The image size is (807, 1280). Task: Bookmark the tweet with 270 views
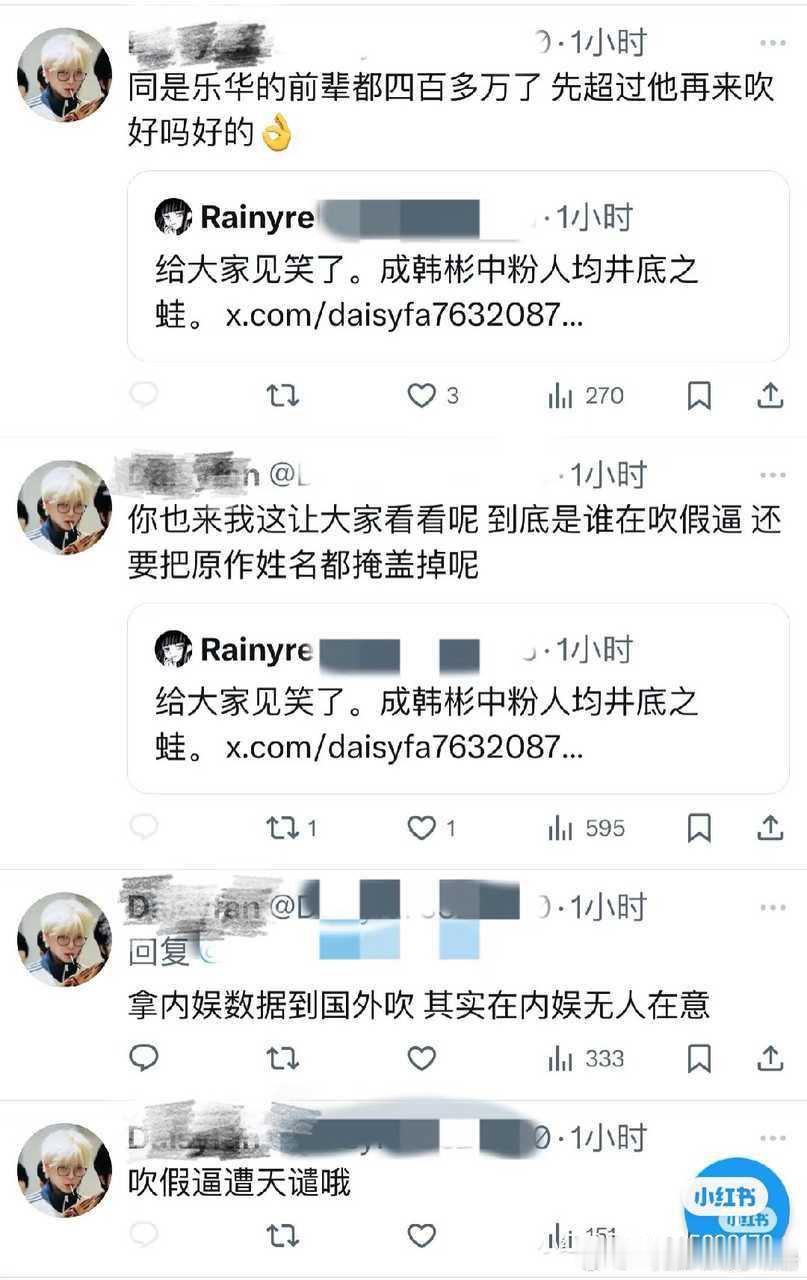click(699, 396)
